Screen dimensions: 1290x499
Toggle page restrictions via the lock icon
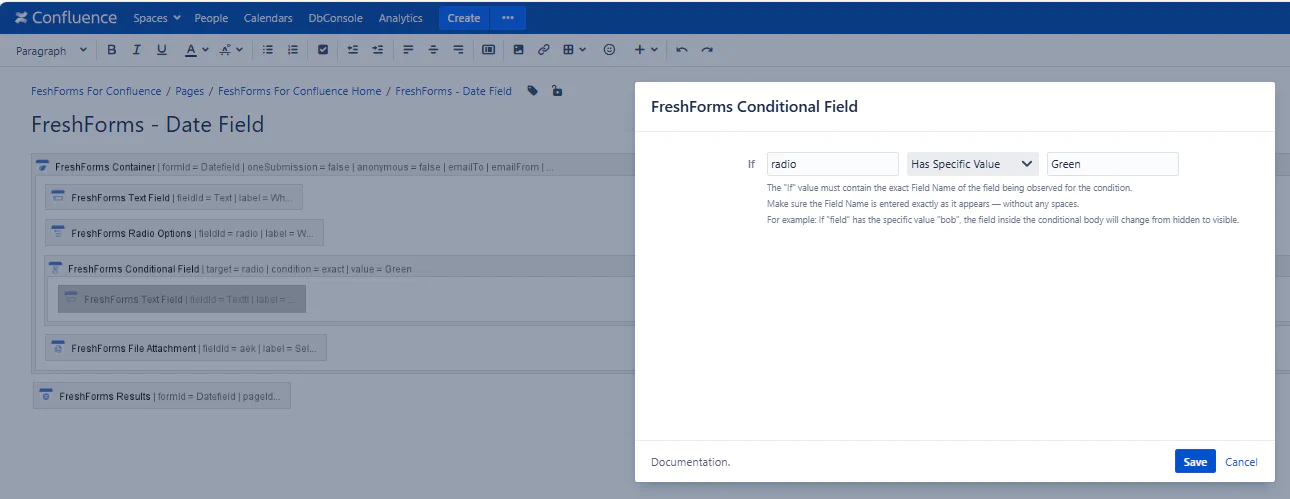click(x=557, y=91)
